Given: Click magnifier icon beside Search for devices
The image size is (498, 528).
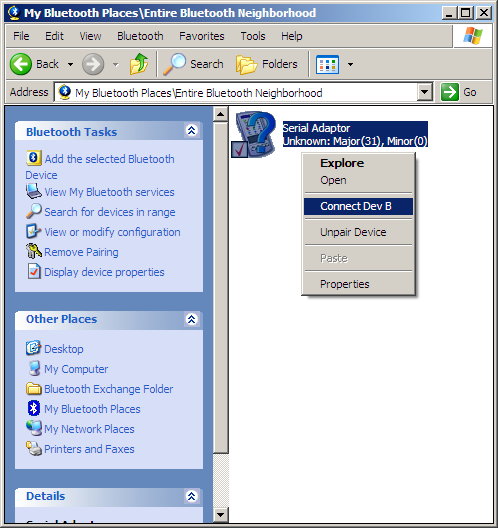Looking at the screenshot, I should [34, 211].
